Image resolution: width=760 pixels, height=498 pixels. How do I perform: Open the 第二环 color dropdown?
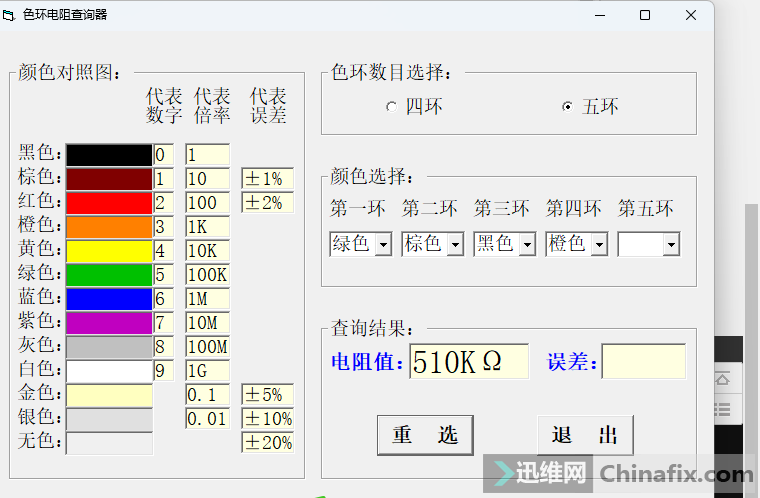[x=455, y=244]
